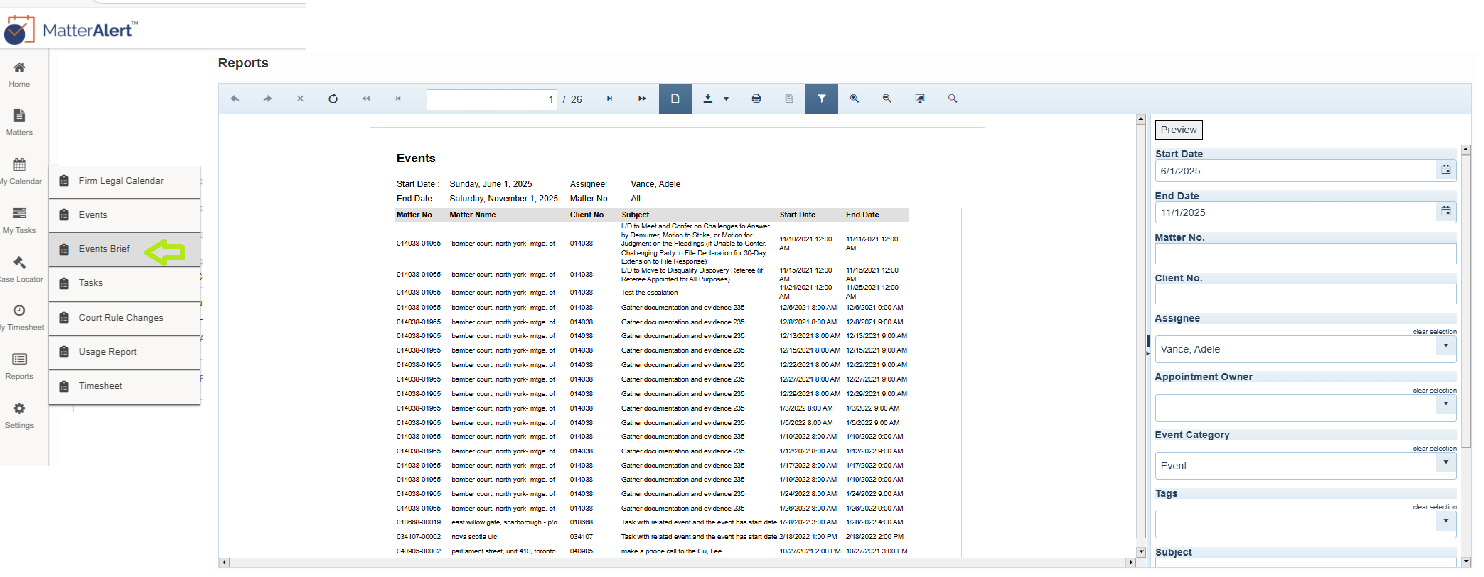Go to the previous report page
This screenshot has height=577, width=1484.
coord(398,99)
